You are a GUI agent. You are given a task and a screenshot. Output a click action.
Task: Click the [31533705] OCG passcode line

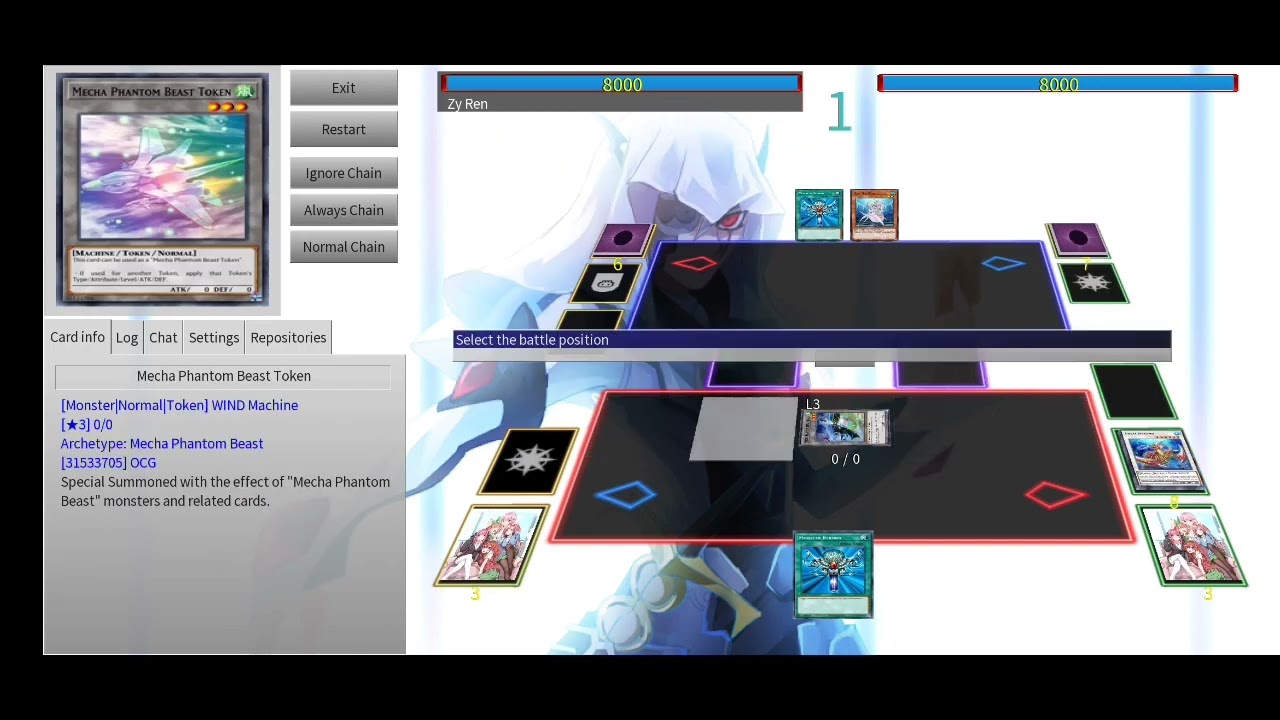pyautogui.click(x=108, y=462)
